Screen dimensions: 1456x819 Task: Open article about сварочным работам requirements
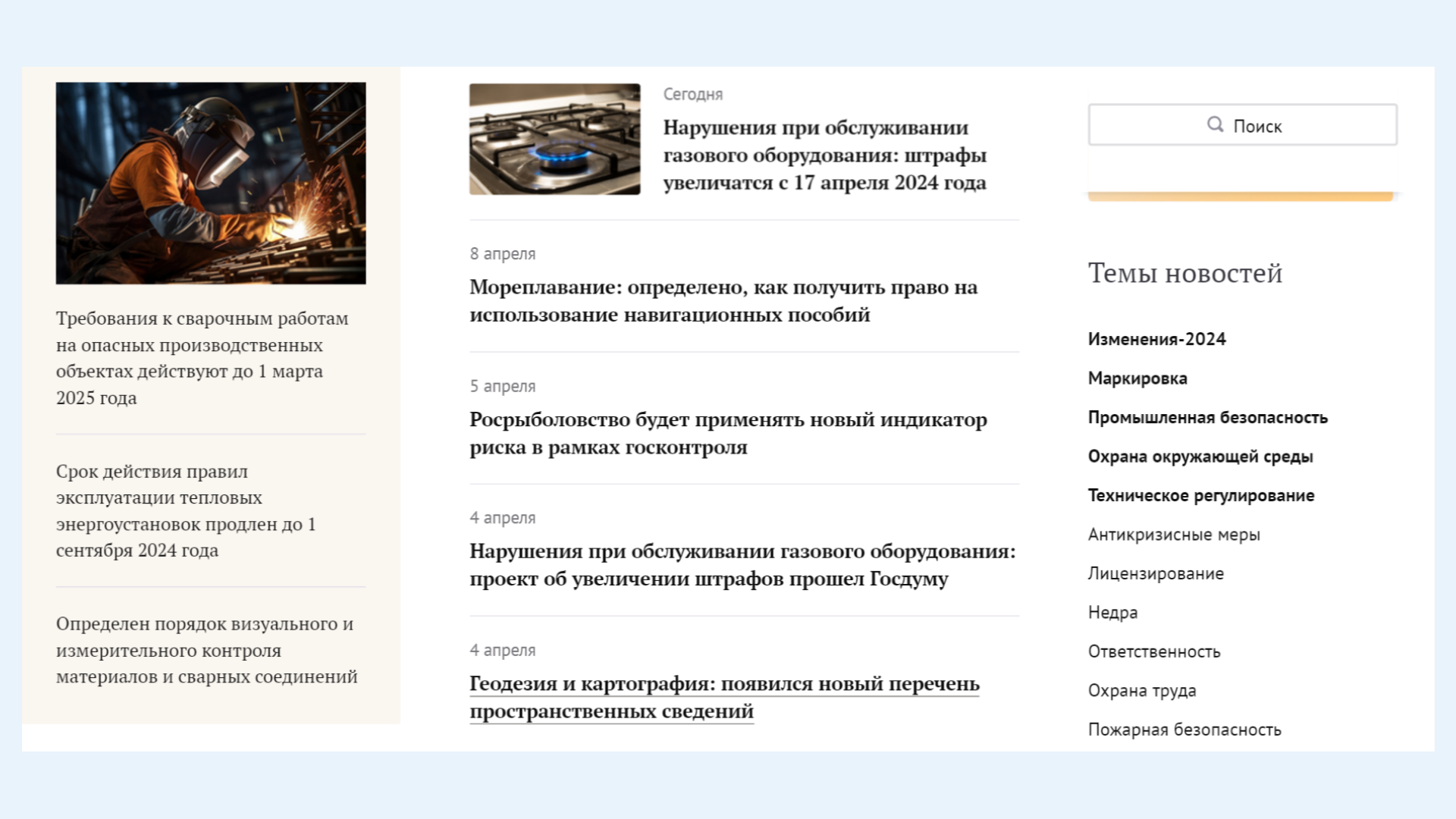point(202,358)
